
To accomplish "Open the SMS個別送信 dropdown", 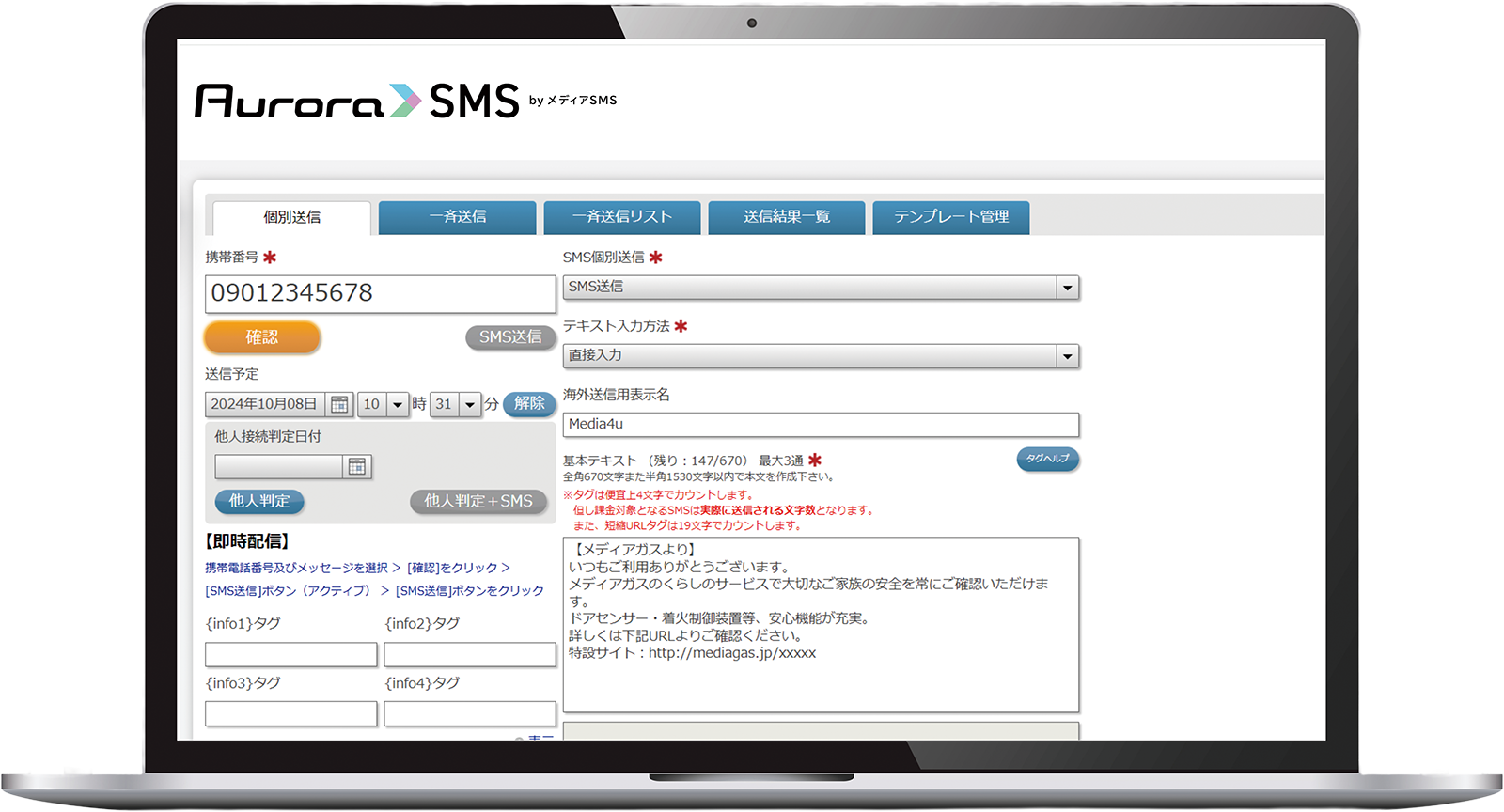I will [821, 288].
